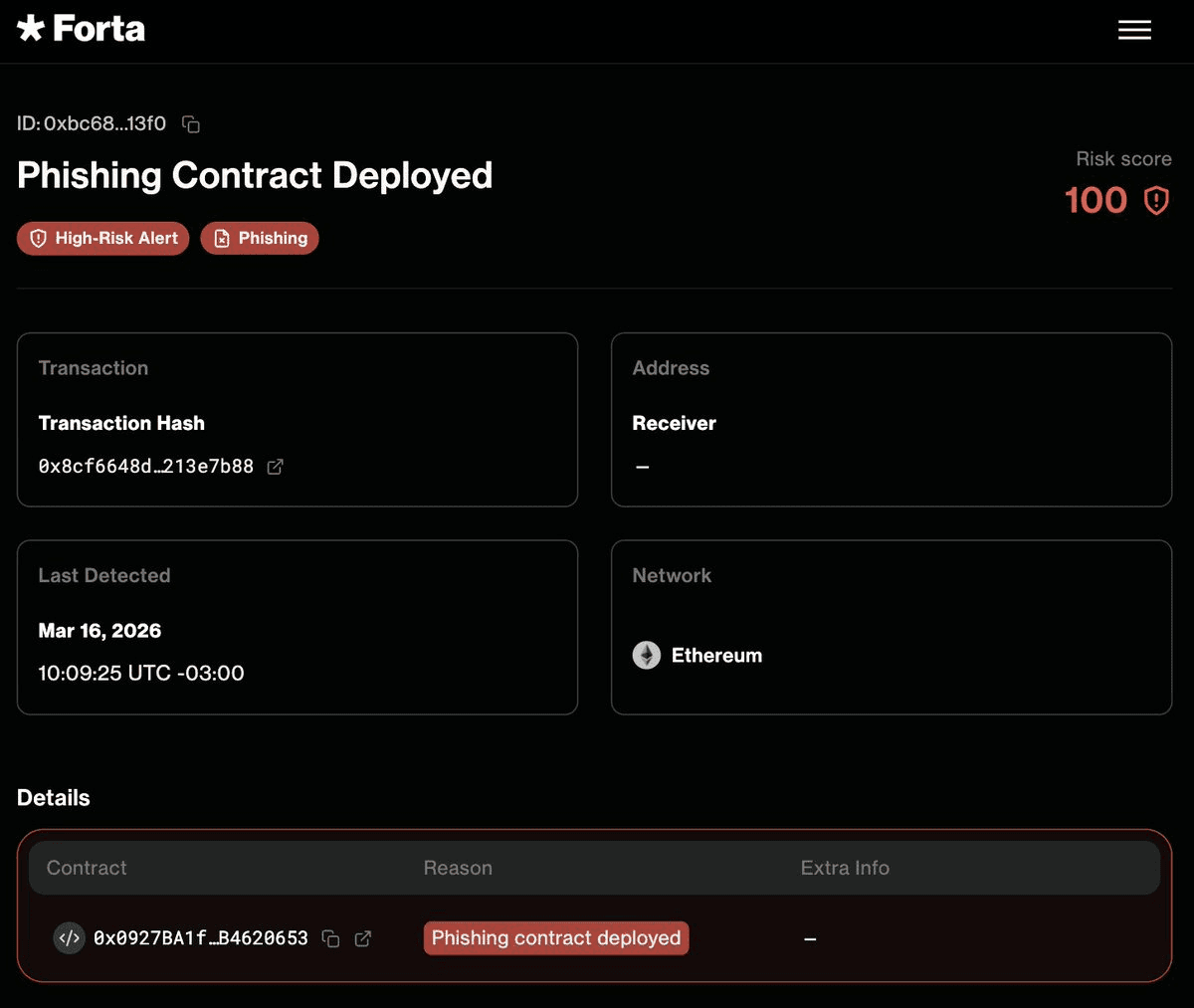This screenshot has height=1008, width=1194.
Task: Select the High-Risk Alert tag
Action: click(103, 239)
